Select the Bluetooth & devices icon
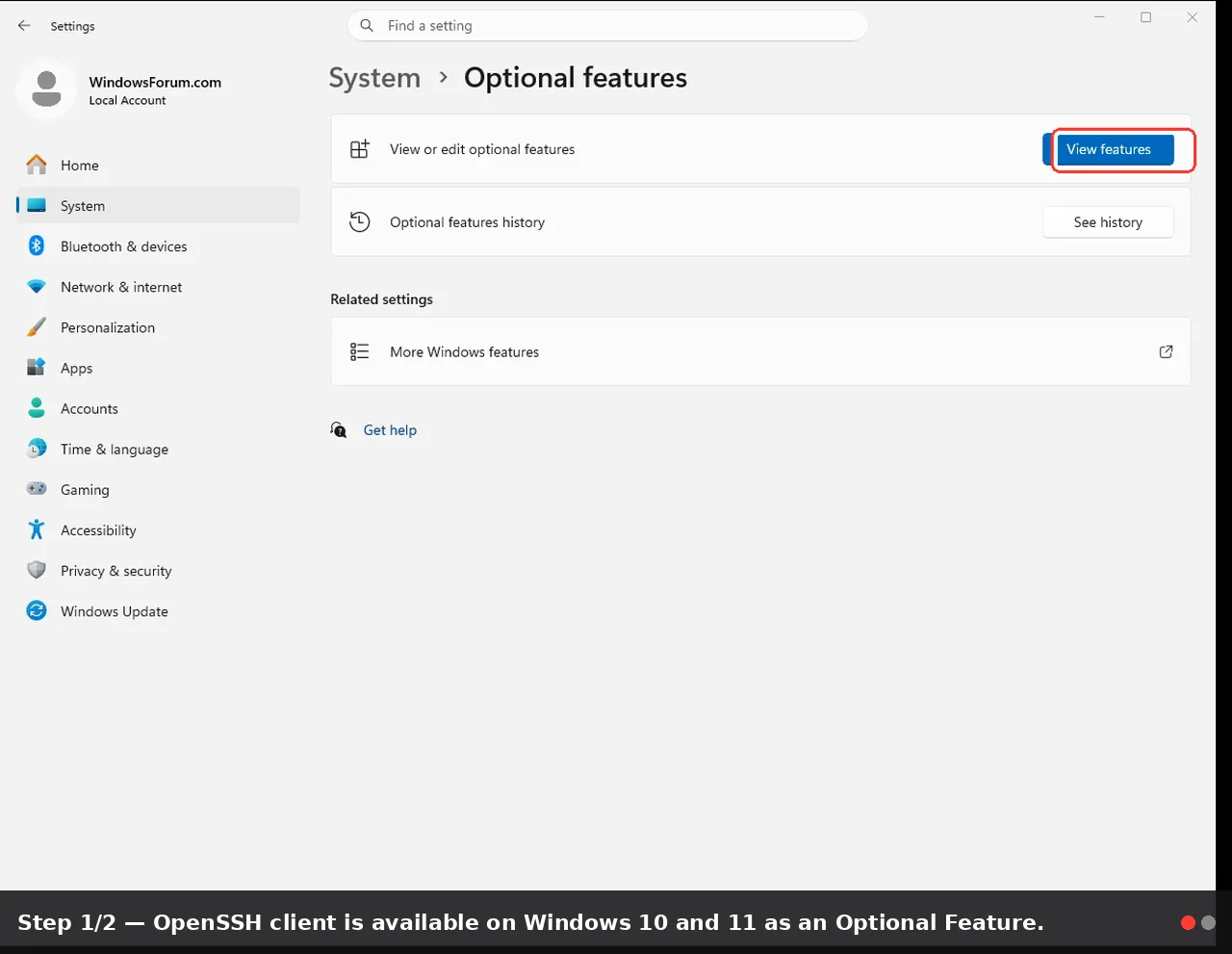This screenshot has width=1232, height=954. point(37,245)
